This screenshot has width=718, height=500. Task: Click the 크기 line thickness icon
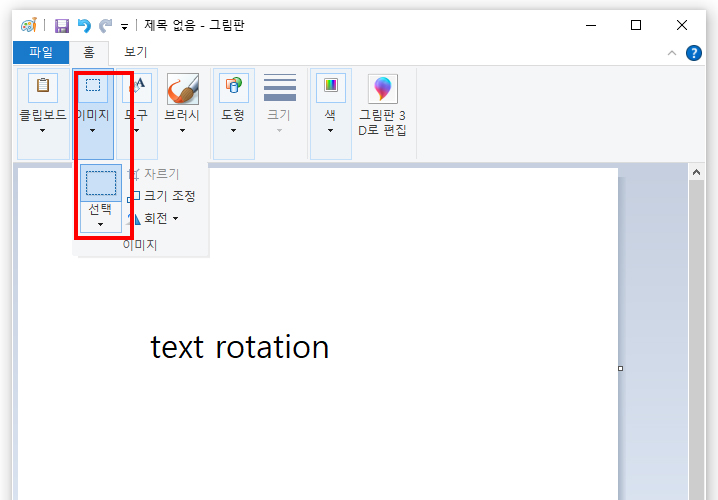pyautogui.click(x=280, y=87)
